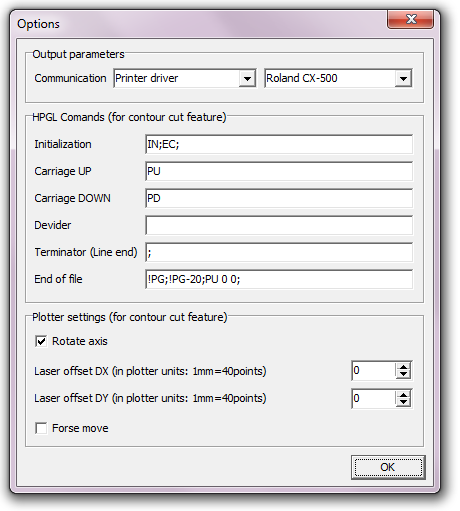Decrease Laser offset DY with down arrow
This screenshot has width=460, height=511.
point(403,402)
